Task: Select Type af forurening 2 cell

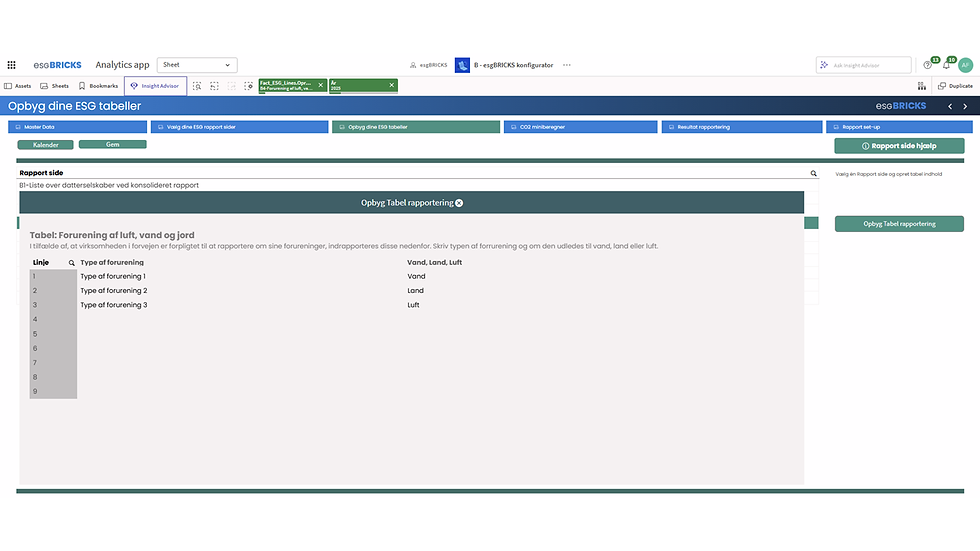Action: coord(114,290)
